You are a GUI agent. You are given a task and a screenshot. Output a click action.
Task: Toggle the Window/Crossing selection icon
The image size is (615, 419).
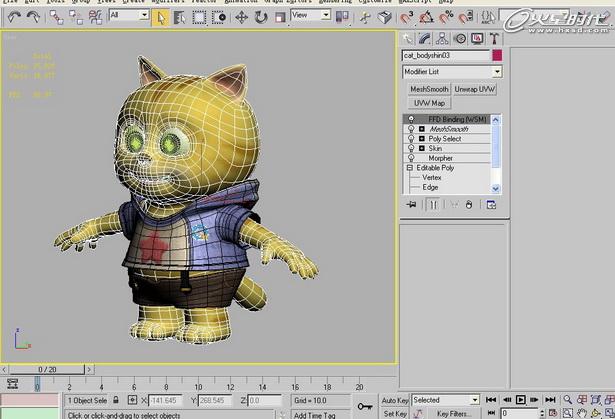[x=218, y=18]
